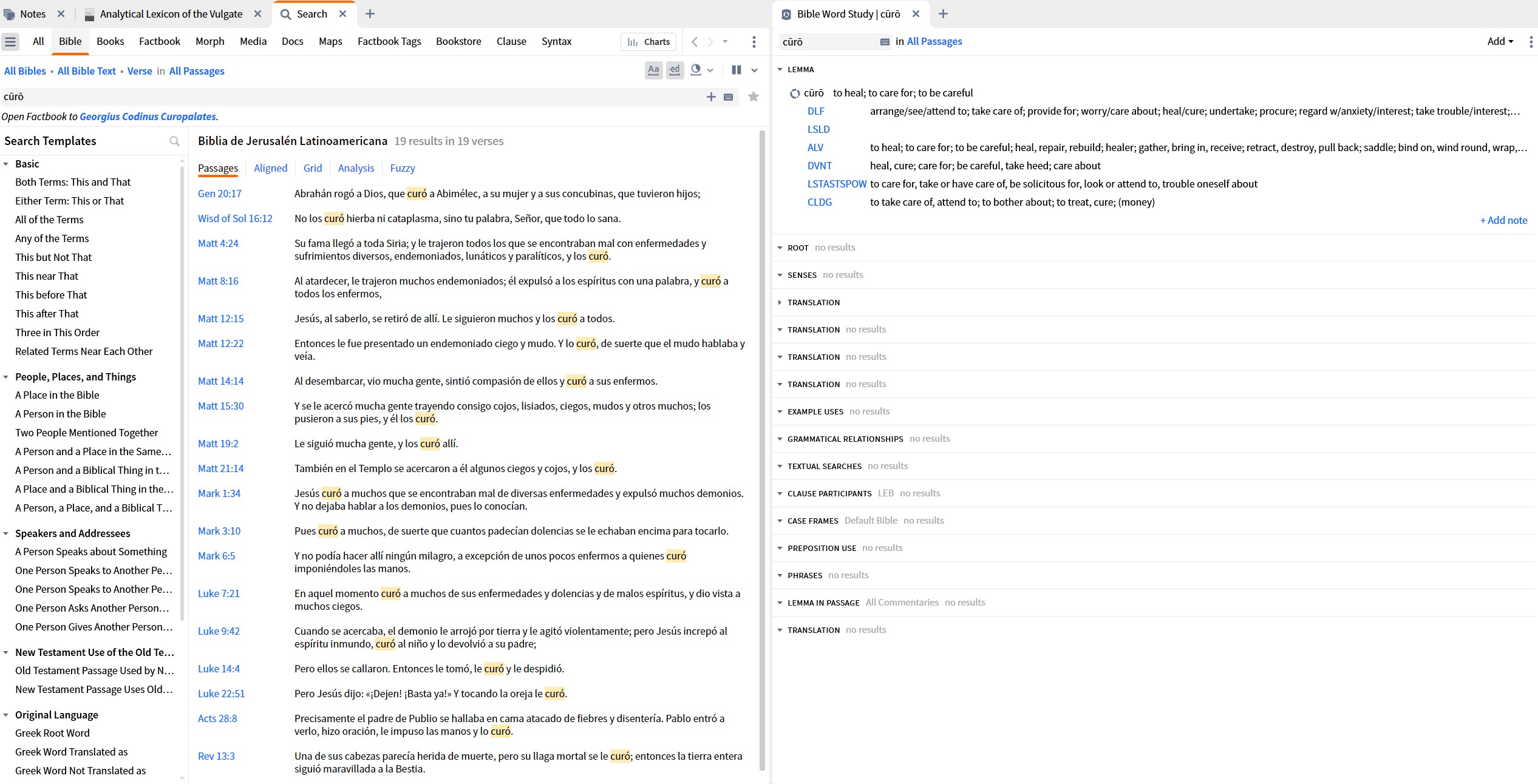Click the plus icon to add a search row
1538x784 pixels.
[710, 96]
